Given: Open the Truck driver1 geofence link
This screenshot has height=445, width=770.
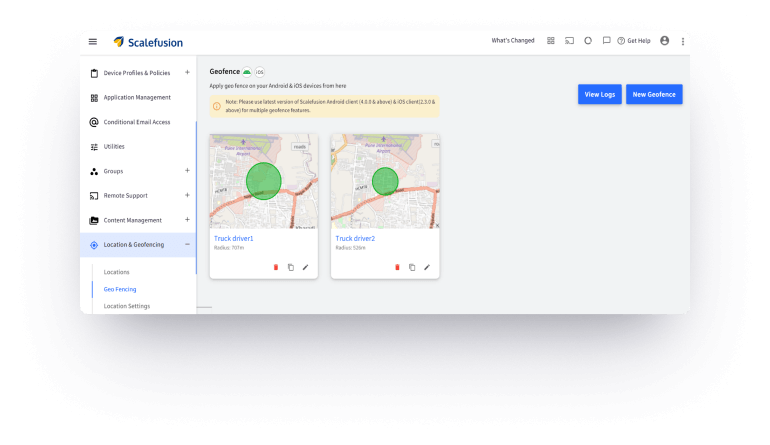Looking at the screenshot, I should tap(234, 238).
